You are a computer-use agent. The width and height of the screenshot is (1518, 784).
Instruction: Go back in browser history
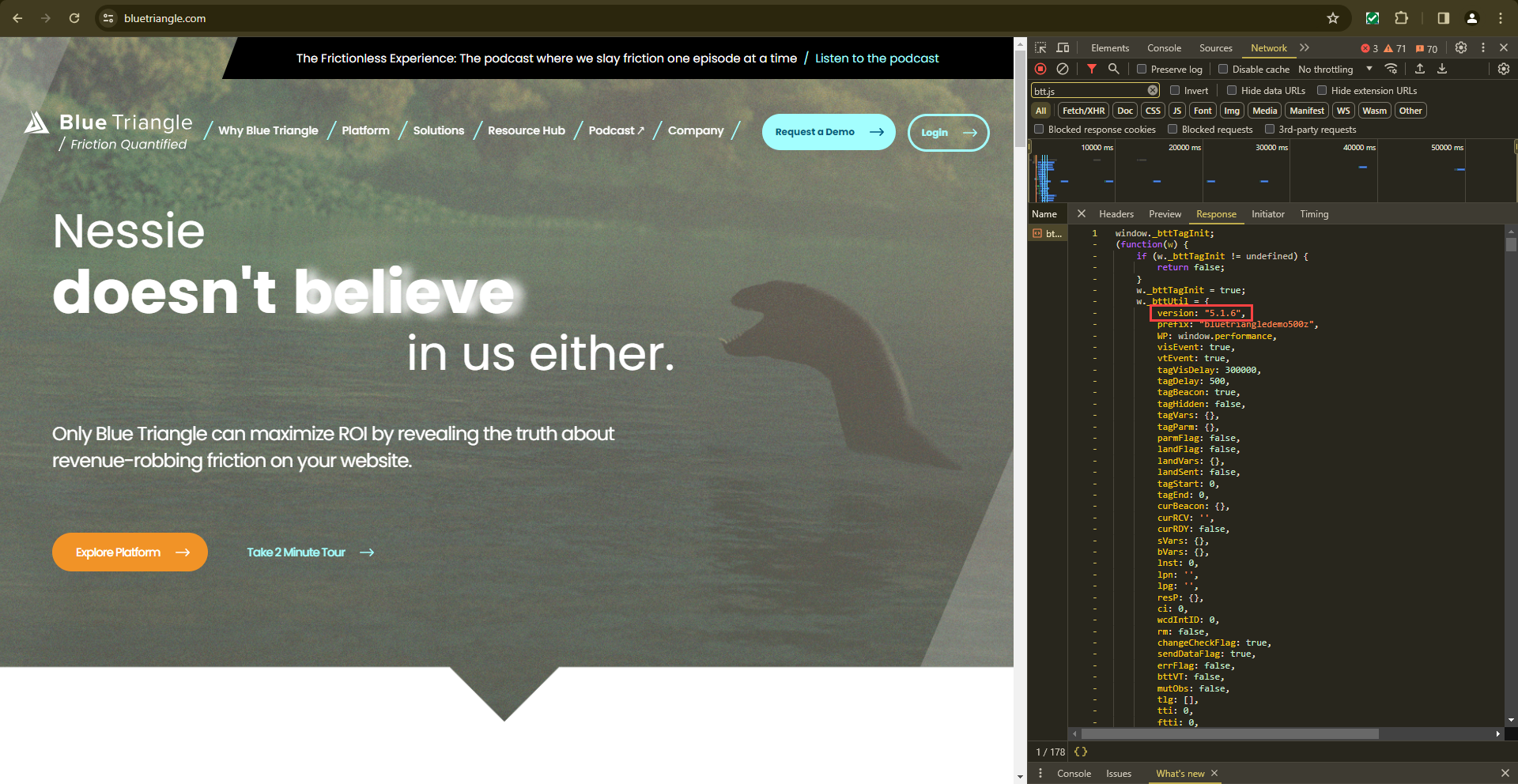[17, 18]
